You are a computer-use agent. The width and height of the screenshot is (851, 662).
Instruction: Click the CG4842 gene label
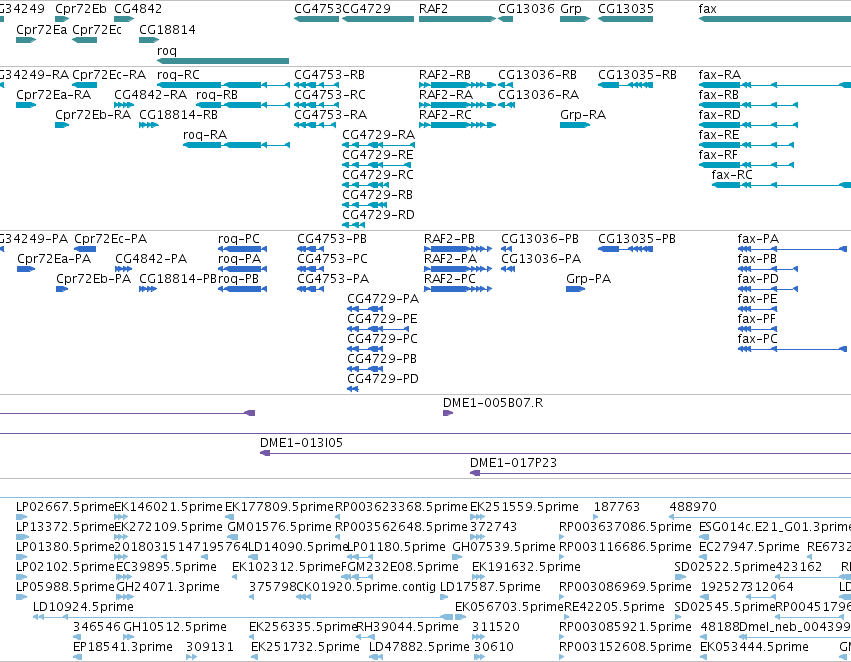tap(138, 9)
